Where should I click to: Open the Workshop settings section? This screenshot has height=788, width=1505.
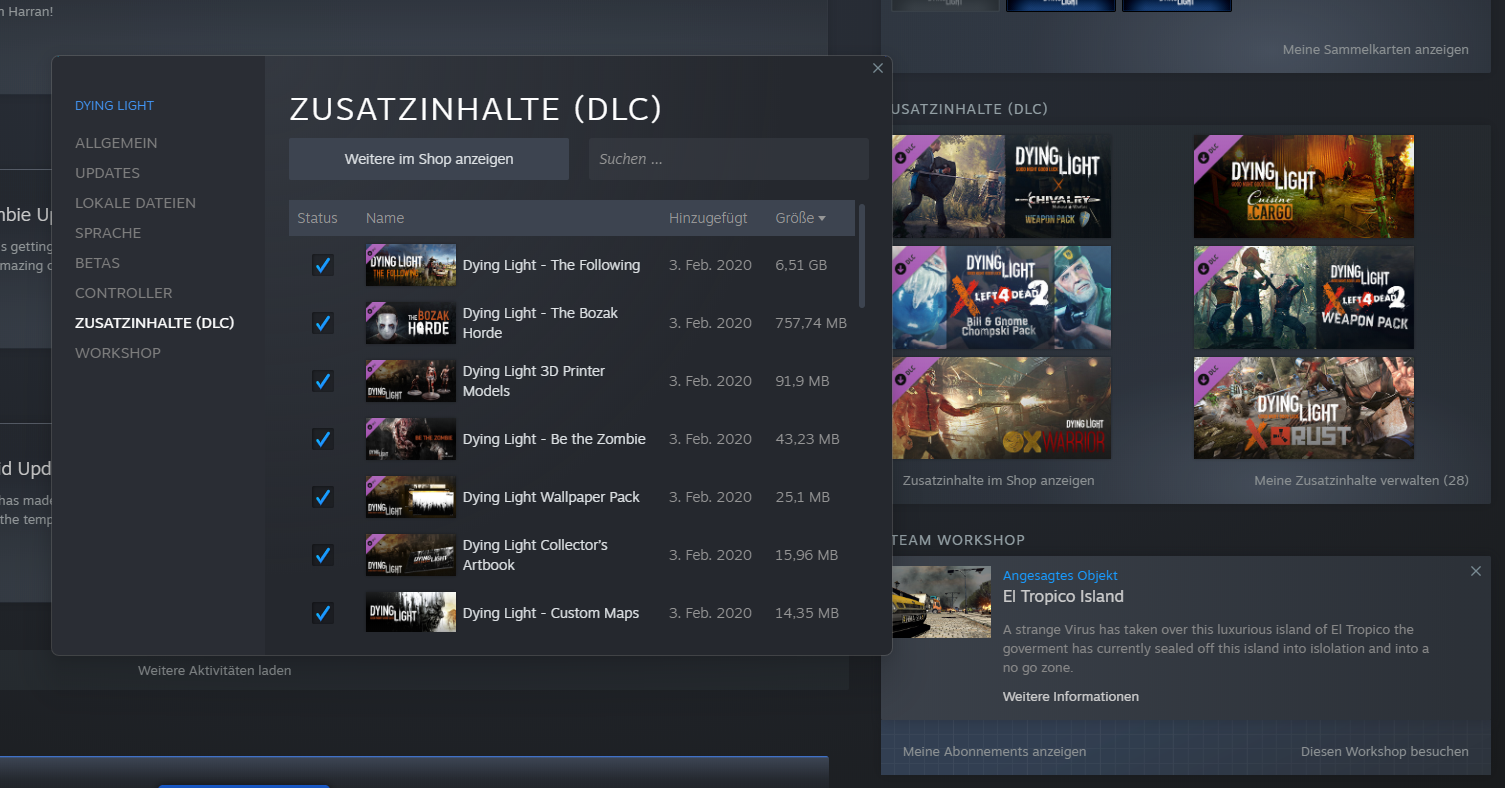pyautogui.click(x=117, y=352)
